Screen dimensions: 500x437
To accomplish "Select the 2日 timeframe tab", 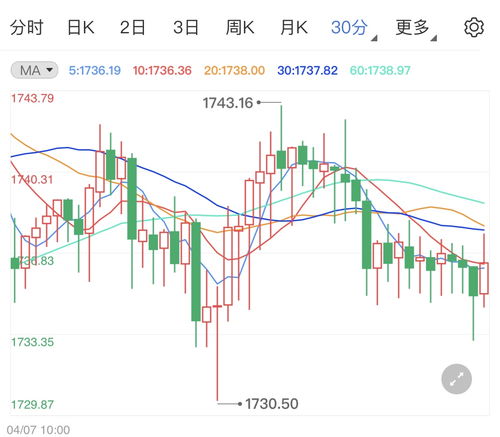I will pos(133,27).
